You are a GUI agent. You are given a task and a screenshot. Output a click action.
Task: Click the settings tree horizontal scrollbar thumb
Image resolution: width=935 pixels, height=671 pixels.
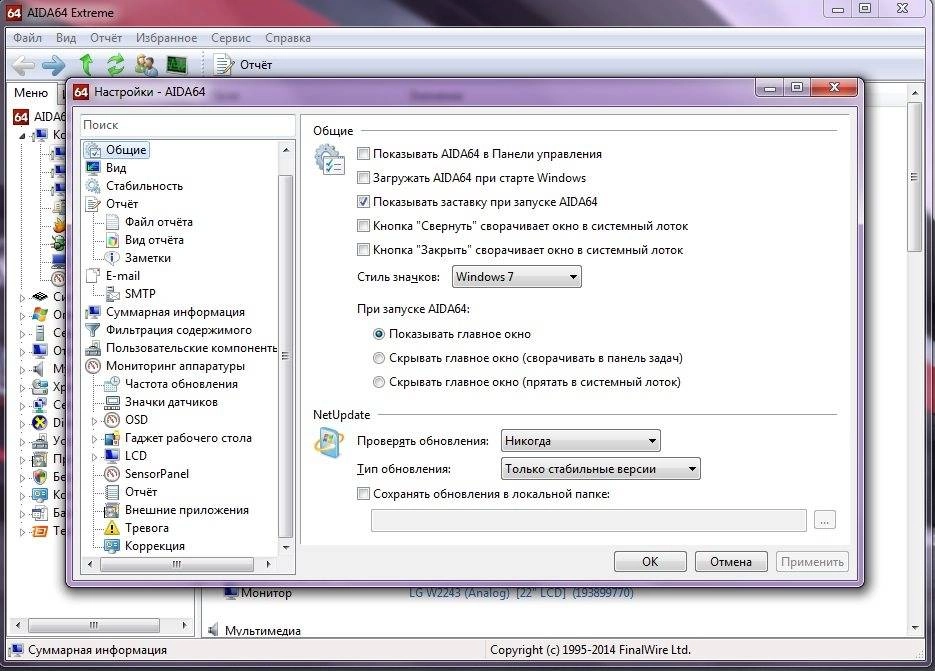point(177,564)
